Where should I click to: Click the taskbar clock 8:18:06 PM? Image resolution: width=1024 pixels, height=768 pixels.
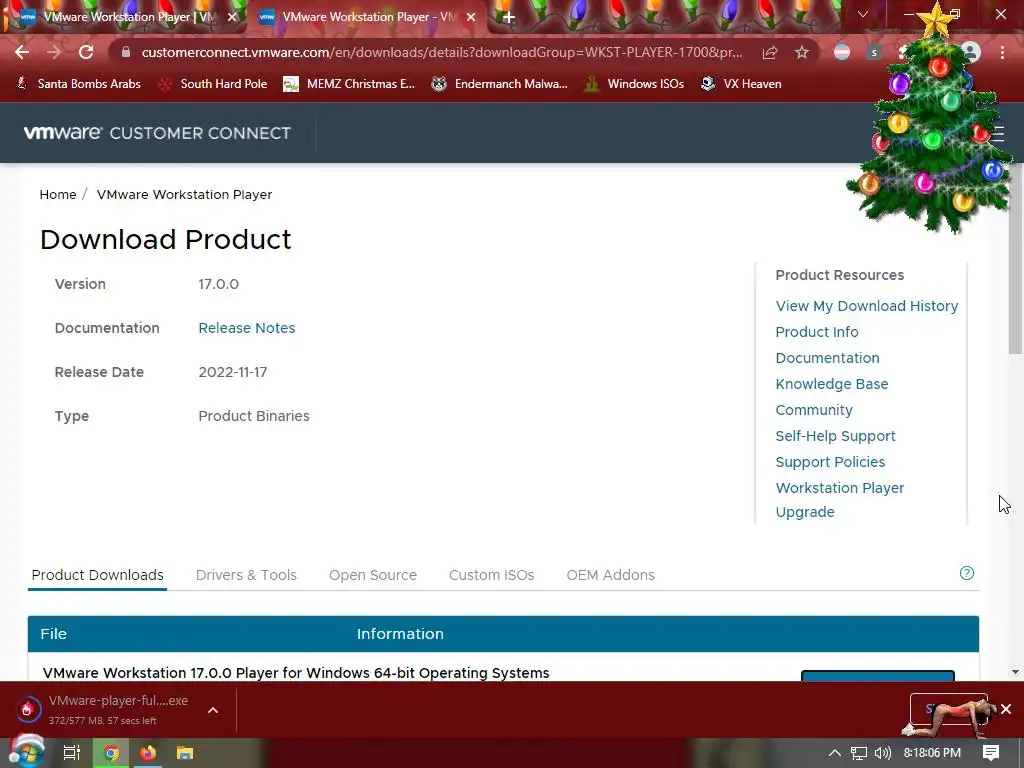click(932, 753)
